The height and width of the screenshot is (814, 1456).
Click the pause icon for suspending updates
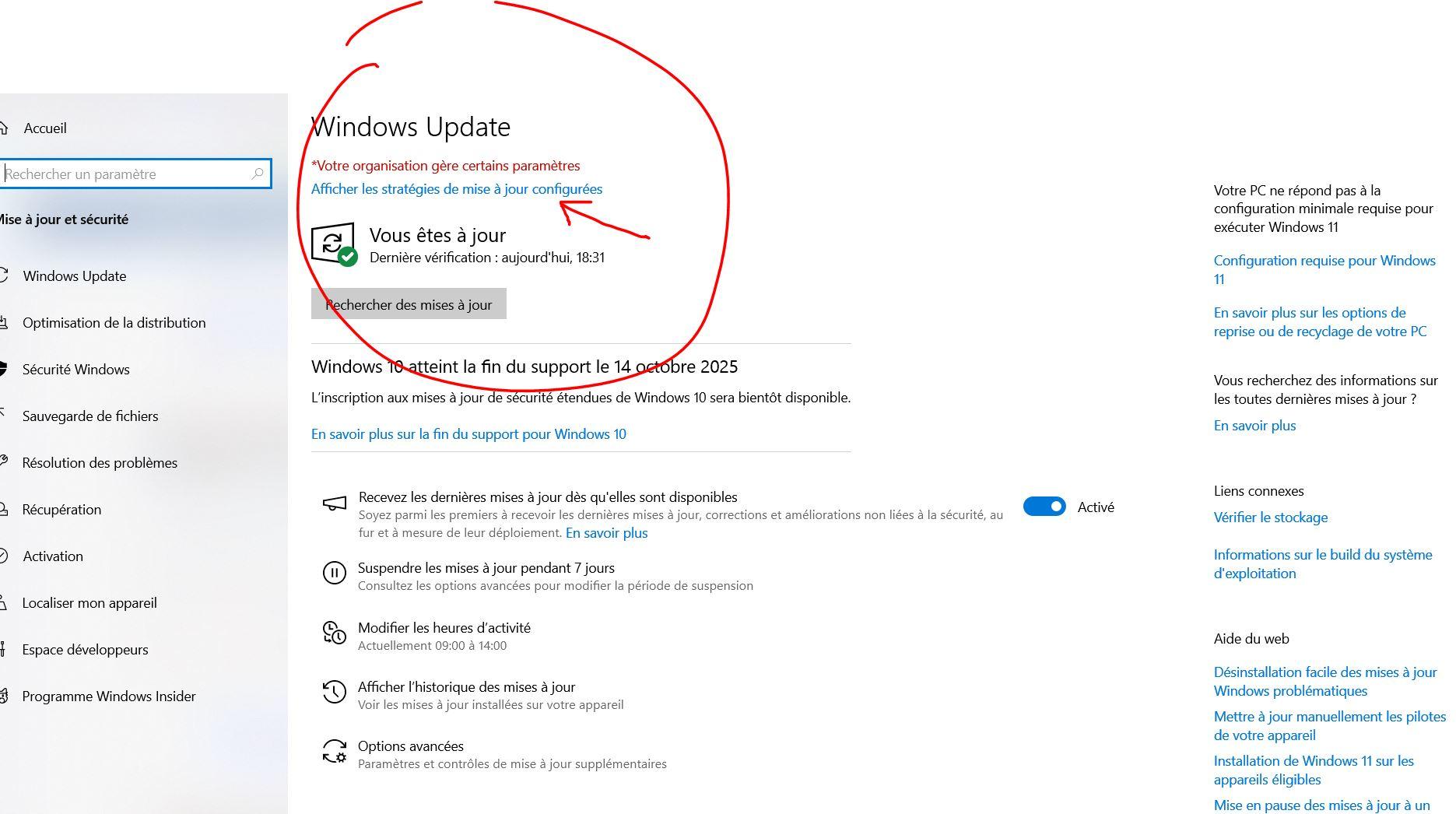pyautogui.click(x=334, y=574)
